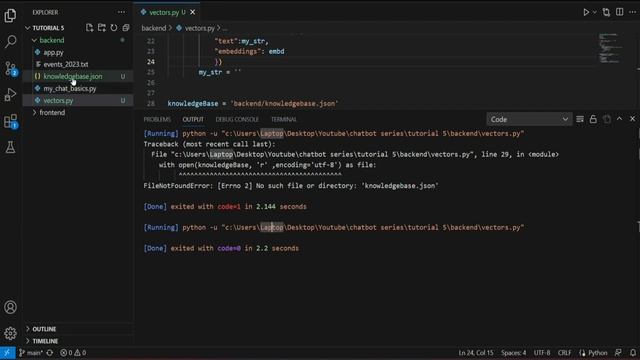
Task: Refresh the Explorer file tree
Action: pyautogui.click(x=113, y=27)
